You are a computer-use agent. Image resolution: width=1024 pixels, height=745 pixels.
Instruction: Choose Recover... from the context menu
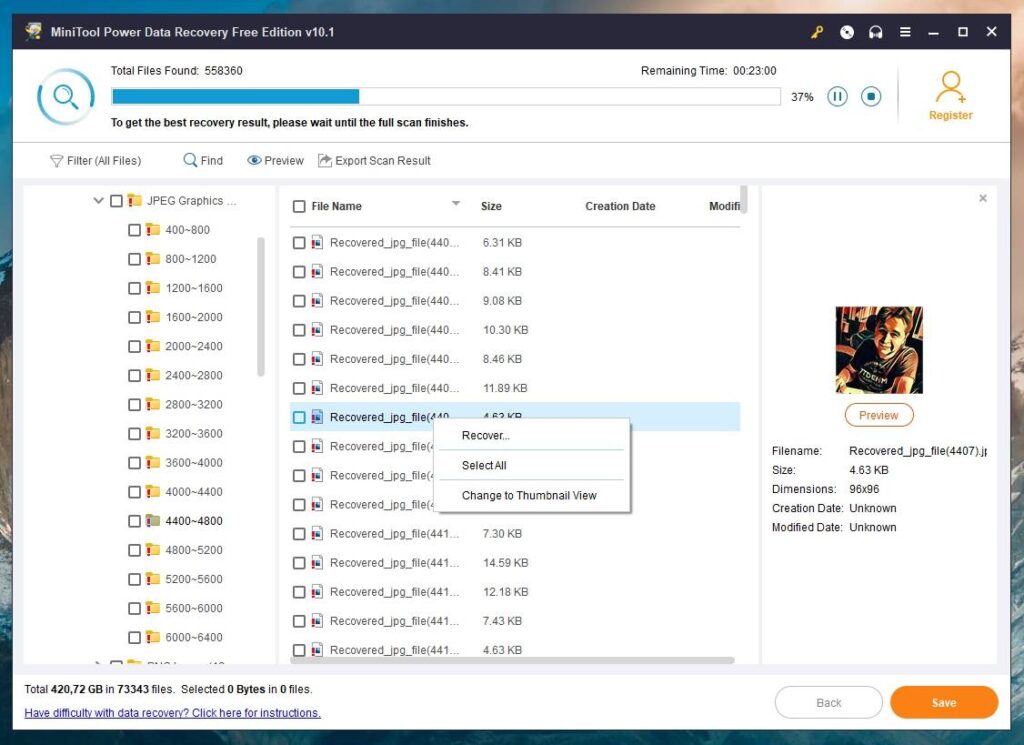(x=485, y=436)
